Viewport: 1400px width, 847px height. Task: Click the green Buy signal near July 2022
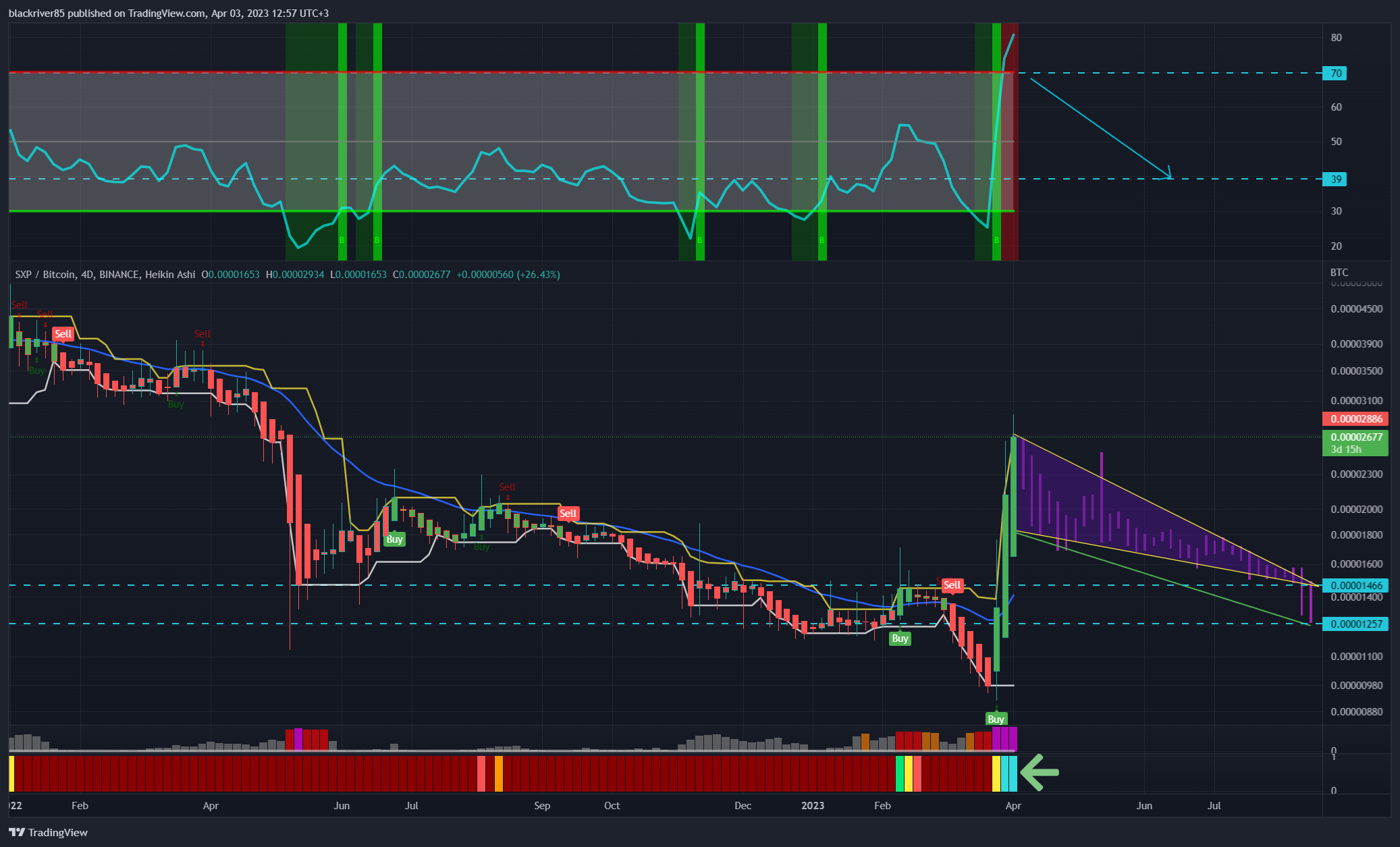click(394, 539)
